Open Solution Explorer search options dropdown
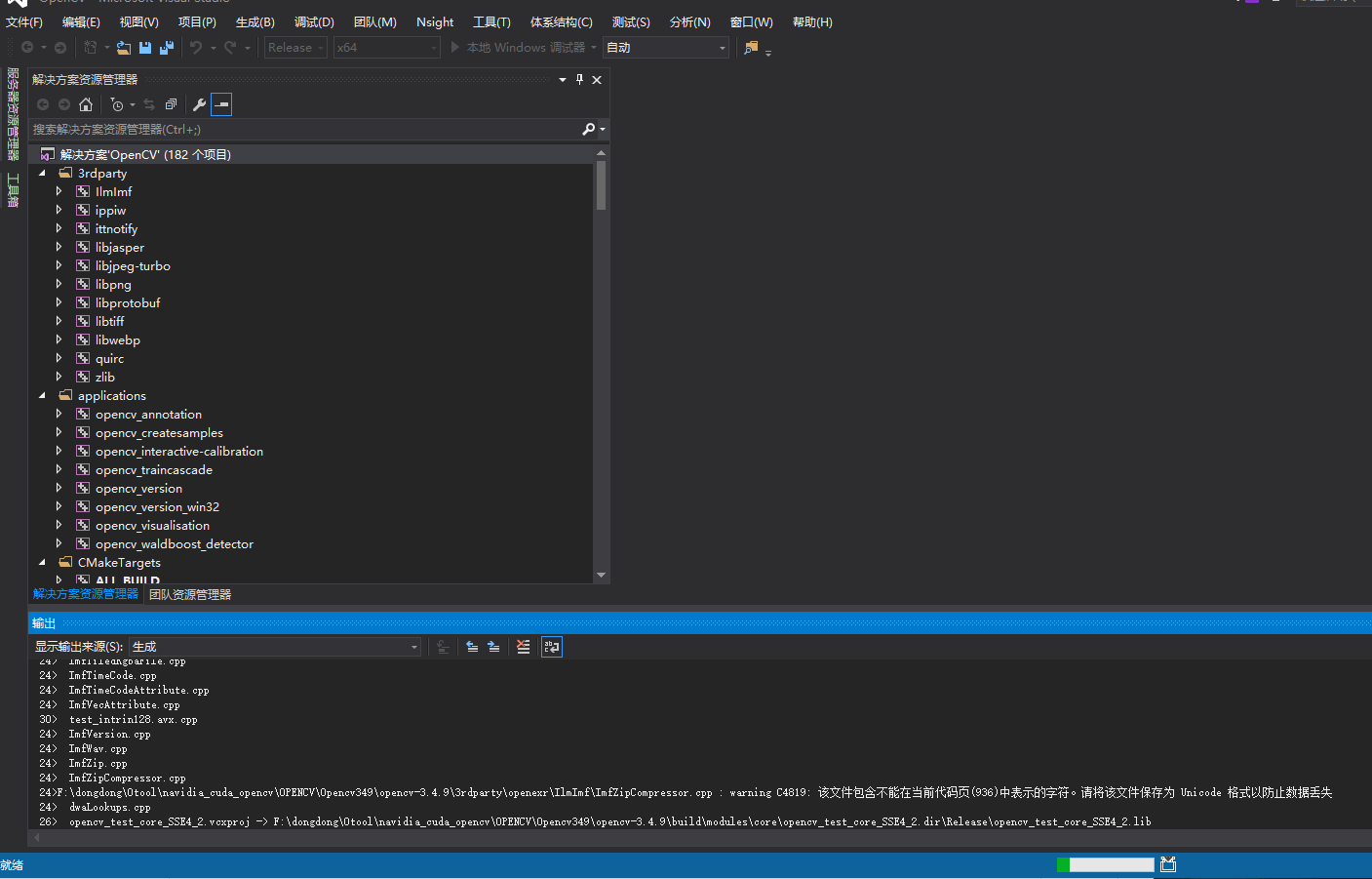Viewport: 1372px width, 879px height. [603, 129]
